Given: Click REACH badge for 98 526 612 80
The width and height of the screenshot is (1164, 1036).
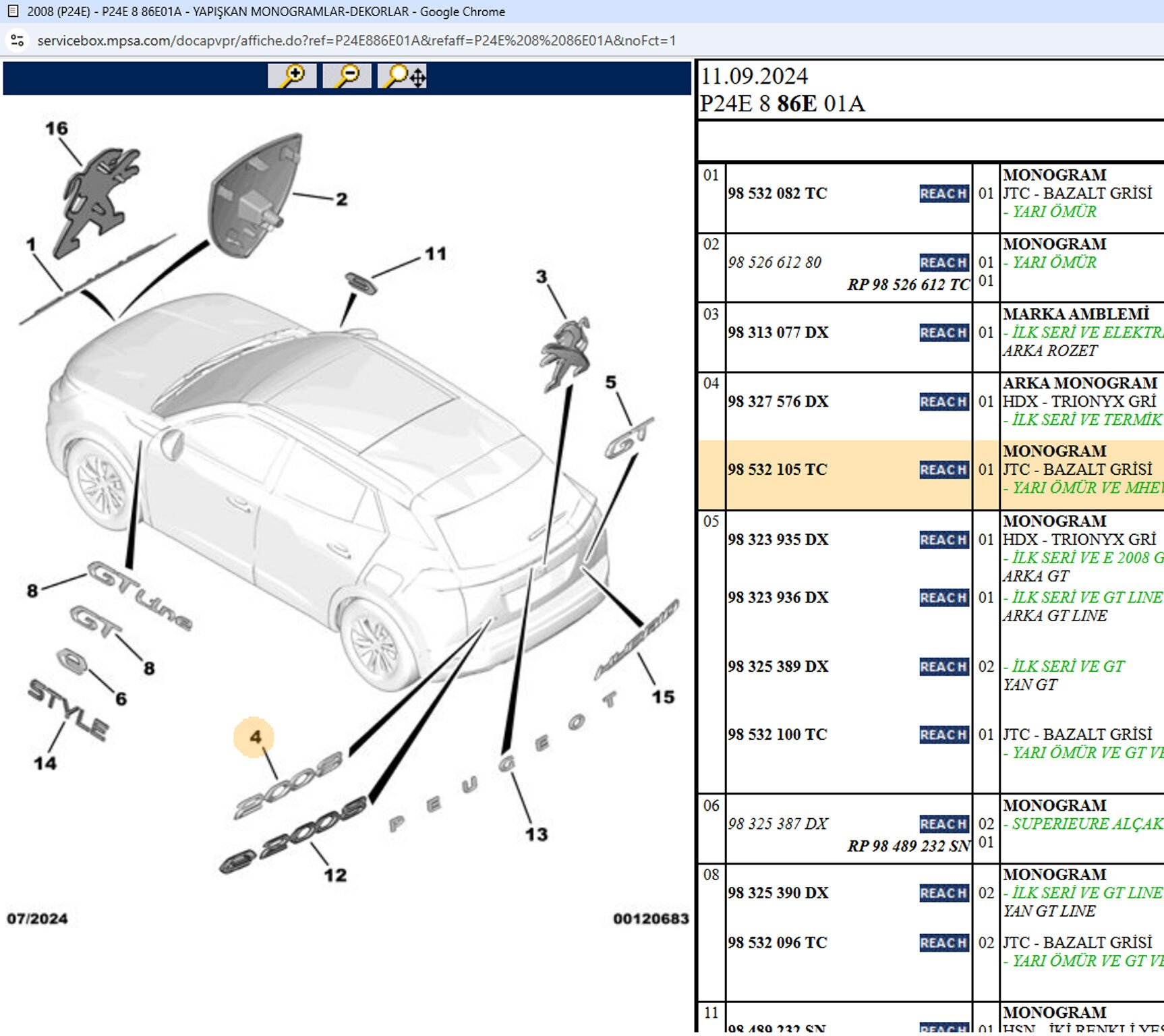Looking at the screenshot, I should point(944,262).
